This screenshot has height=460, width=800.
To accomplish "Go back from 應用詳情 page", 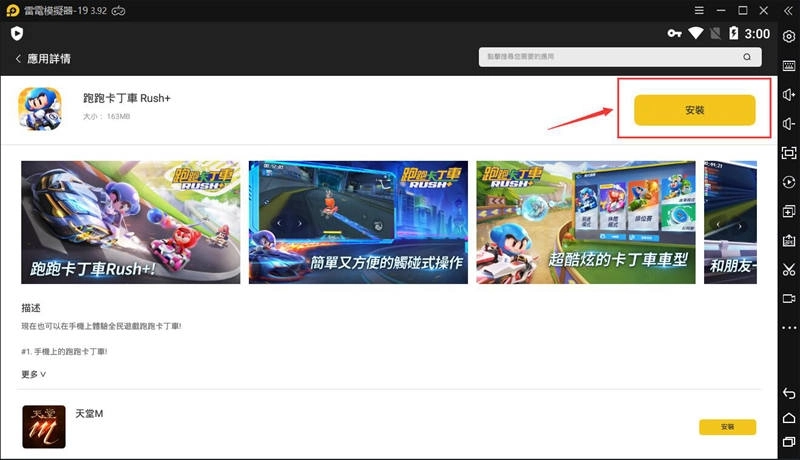I will 18,59.
